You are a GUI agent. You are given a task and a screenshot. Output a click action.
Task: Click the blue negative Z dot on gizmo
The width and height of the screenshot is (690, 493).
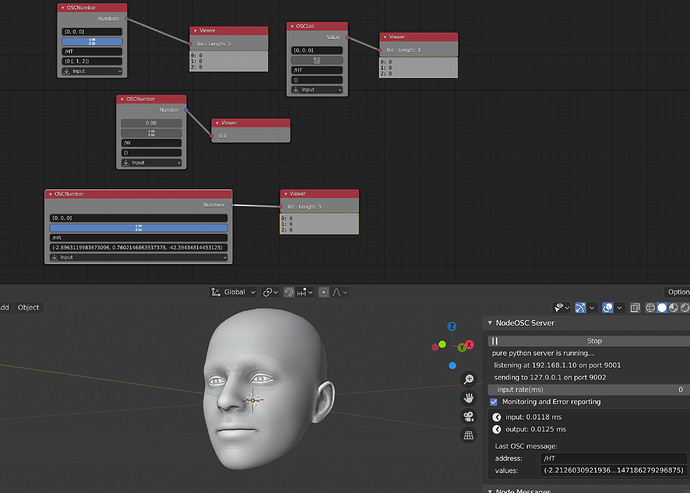pos(452,365)
